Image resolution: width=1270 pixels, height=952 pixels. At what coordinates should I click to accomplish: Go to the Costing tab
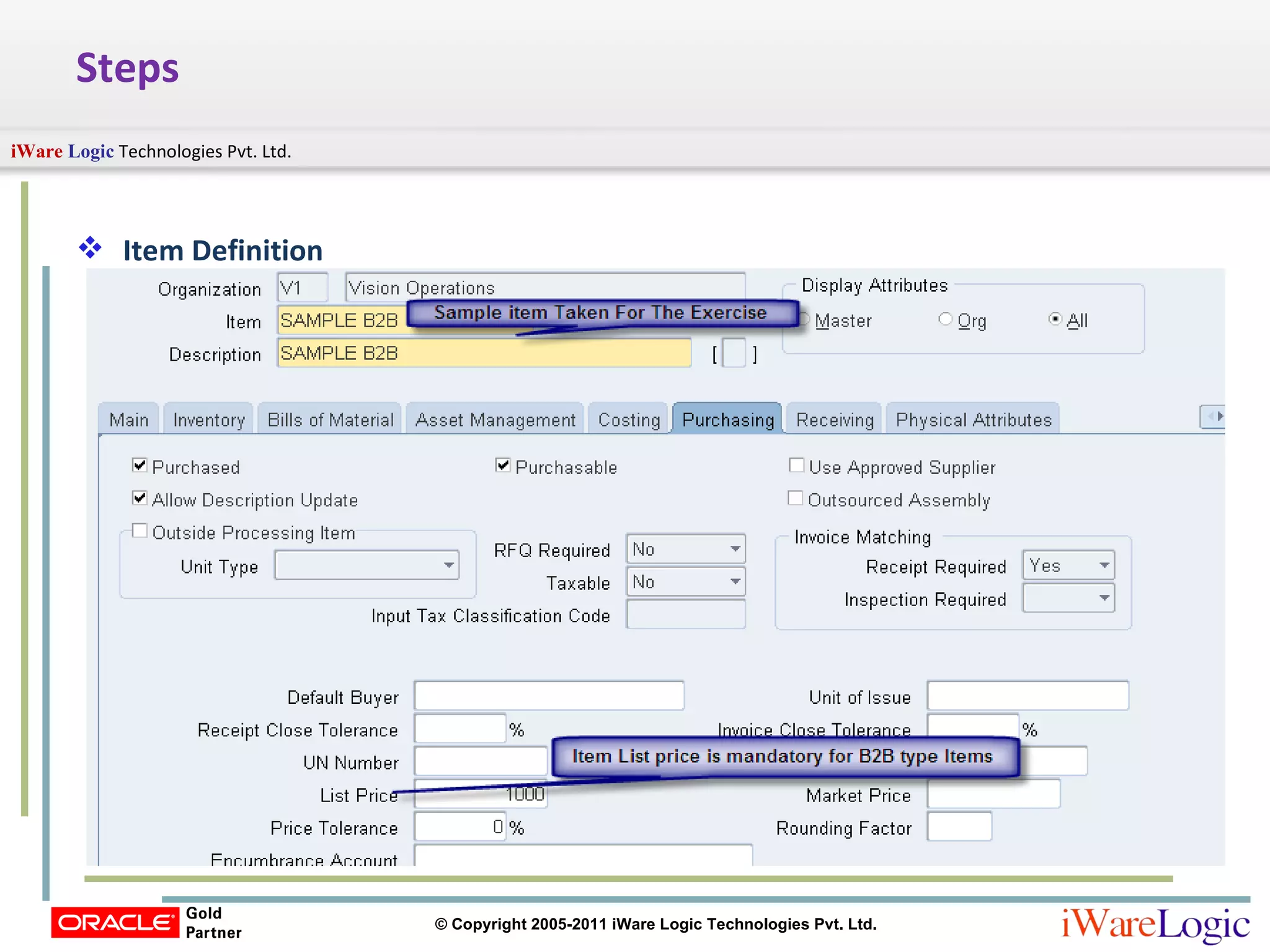(629, 420)
